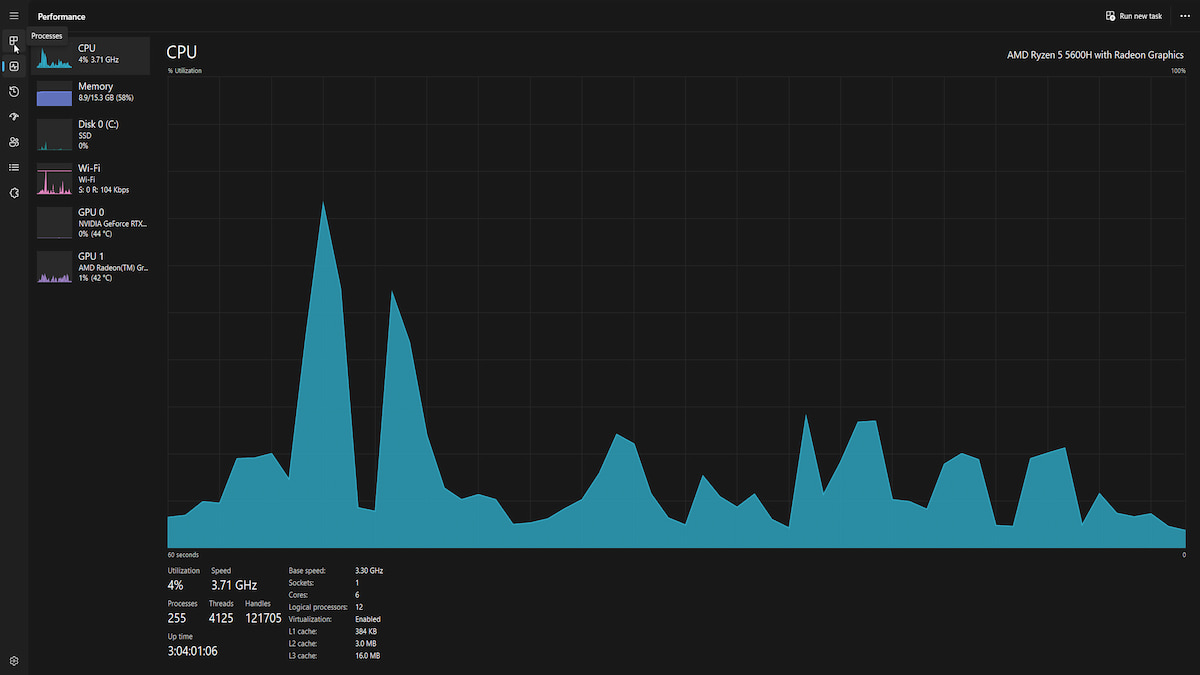Screen dimensions: 1200x675
Task: Select the CPU performance entry
Action: [x=91, y=55]
